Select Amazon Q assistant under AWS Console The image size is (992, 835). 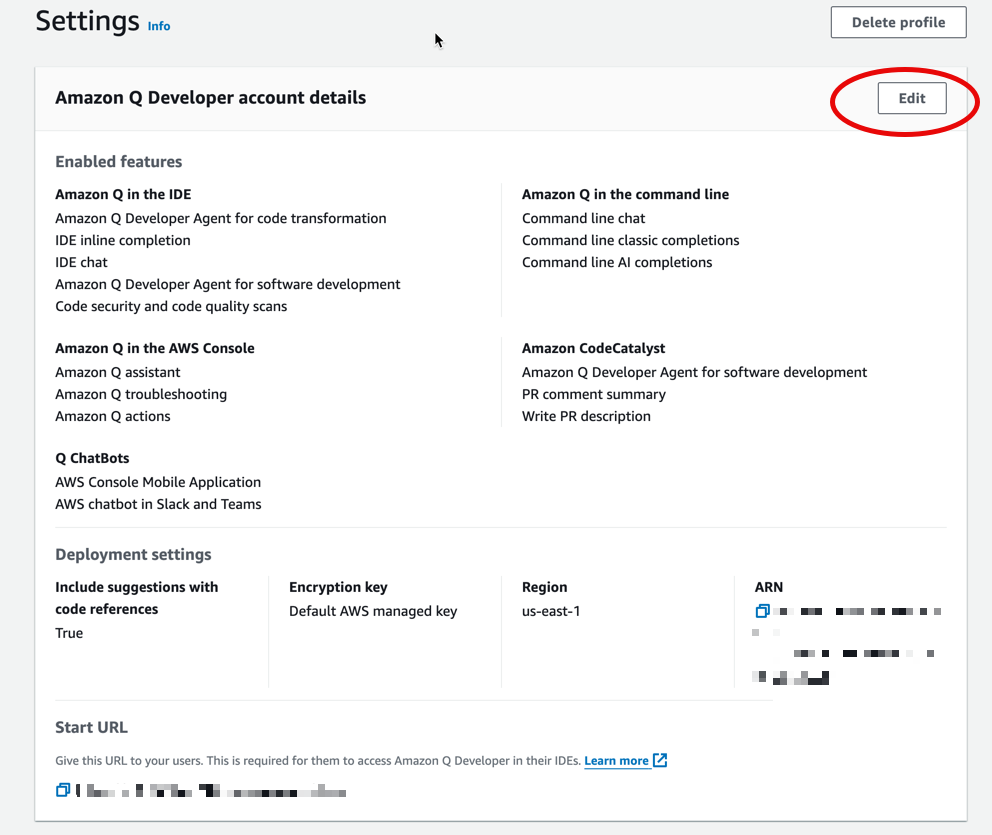pyautogui.click(x=118, y=372)
